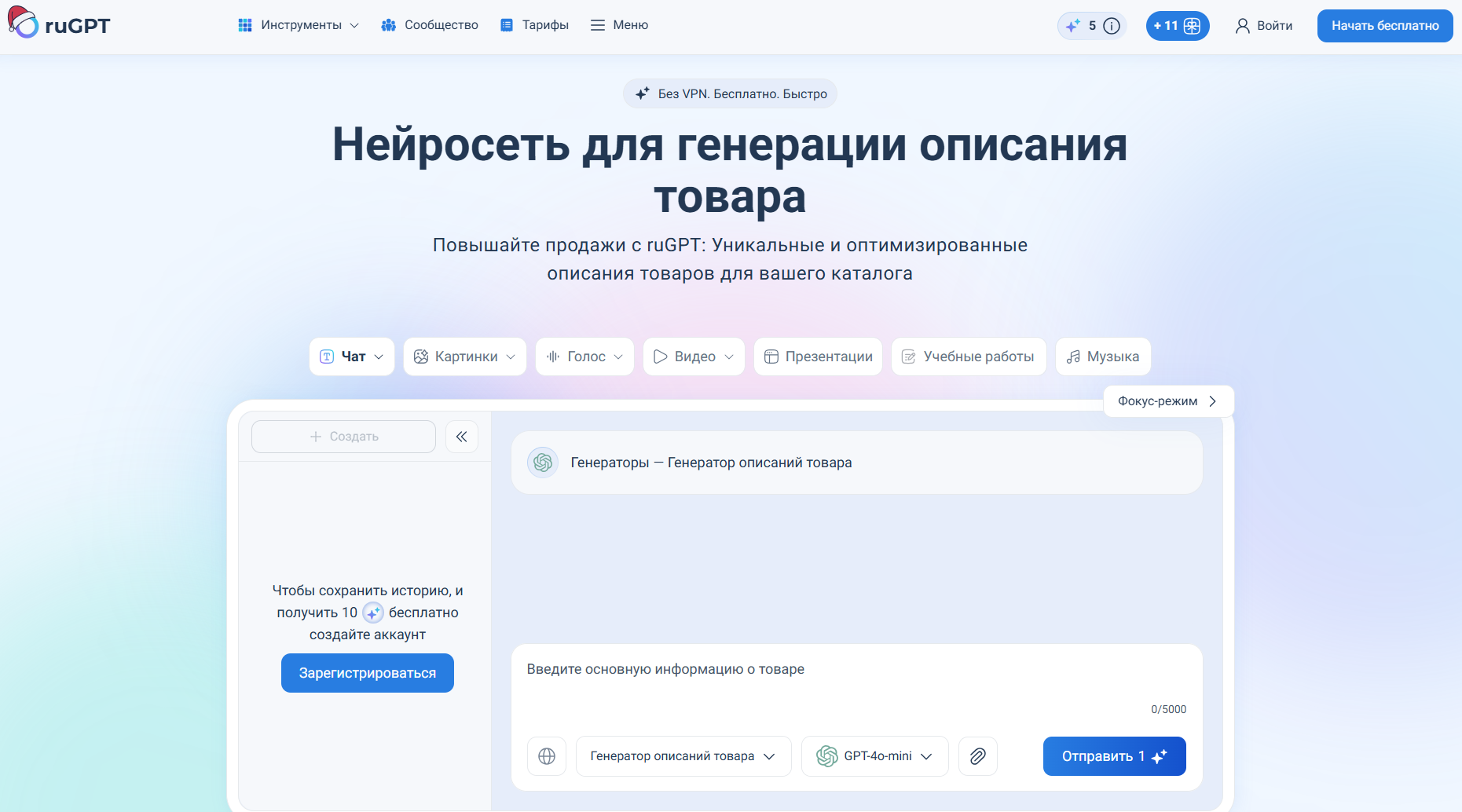Expand the Инструменты dropdown menu
This screenshot has height=812, width=1462.
tap(299, 25)
